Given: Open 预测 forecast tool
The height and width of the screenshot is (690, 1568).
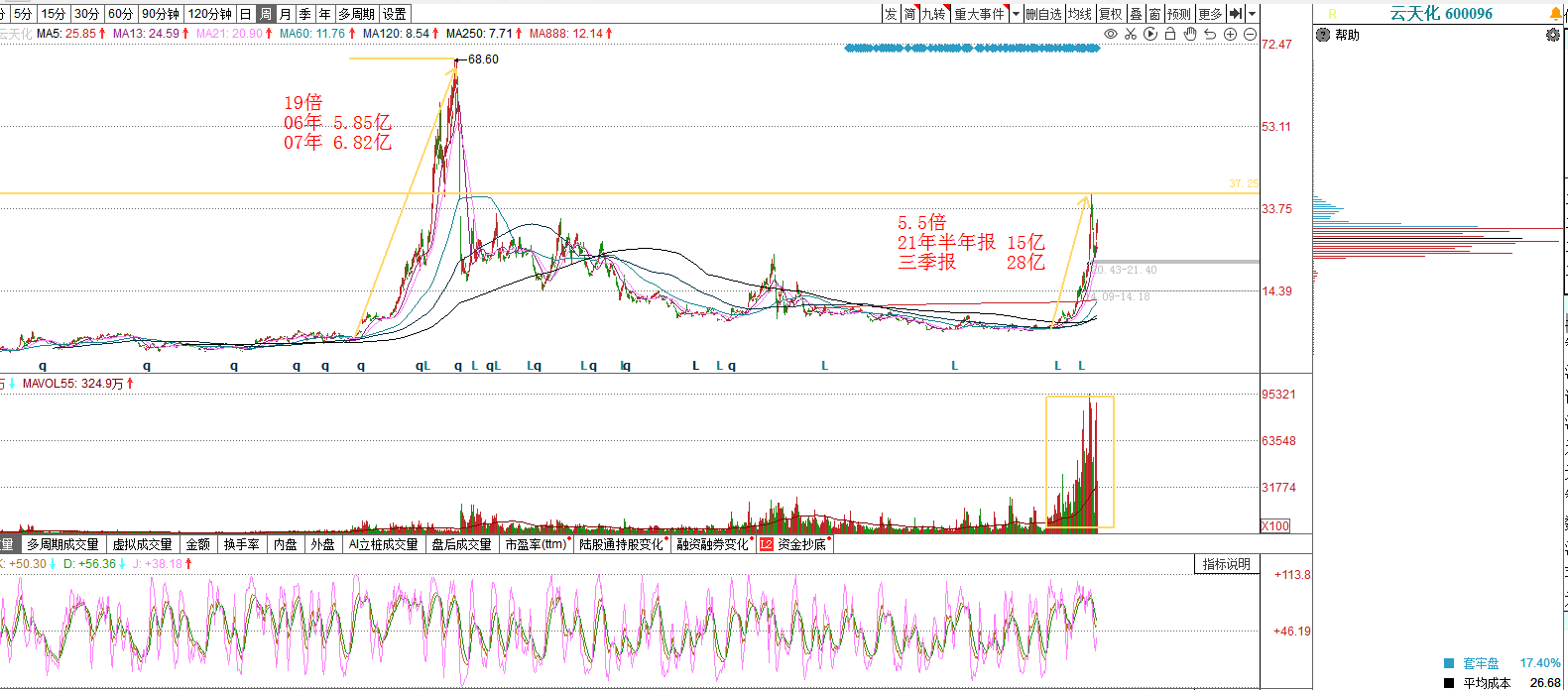Looking at the screenshot, I should coord(1179,14).
